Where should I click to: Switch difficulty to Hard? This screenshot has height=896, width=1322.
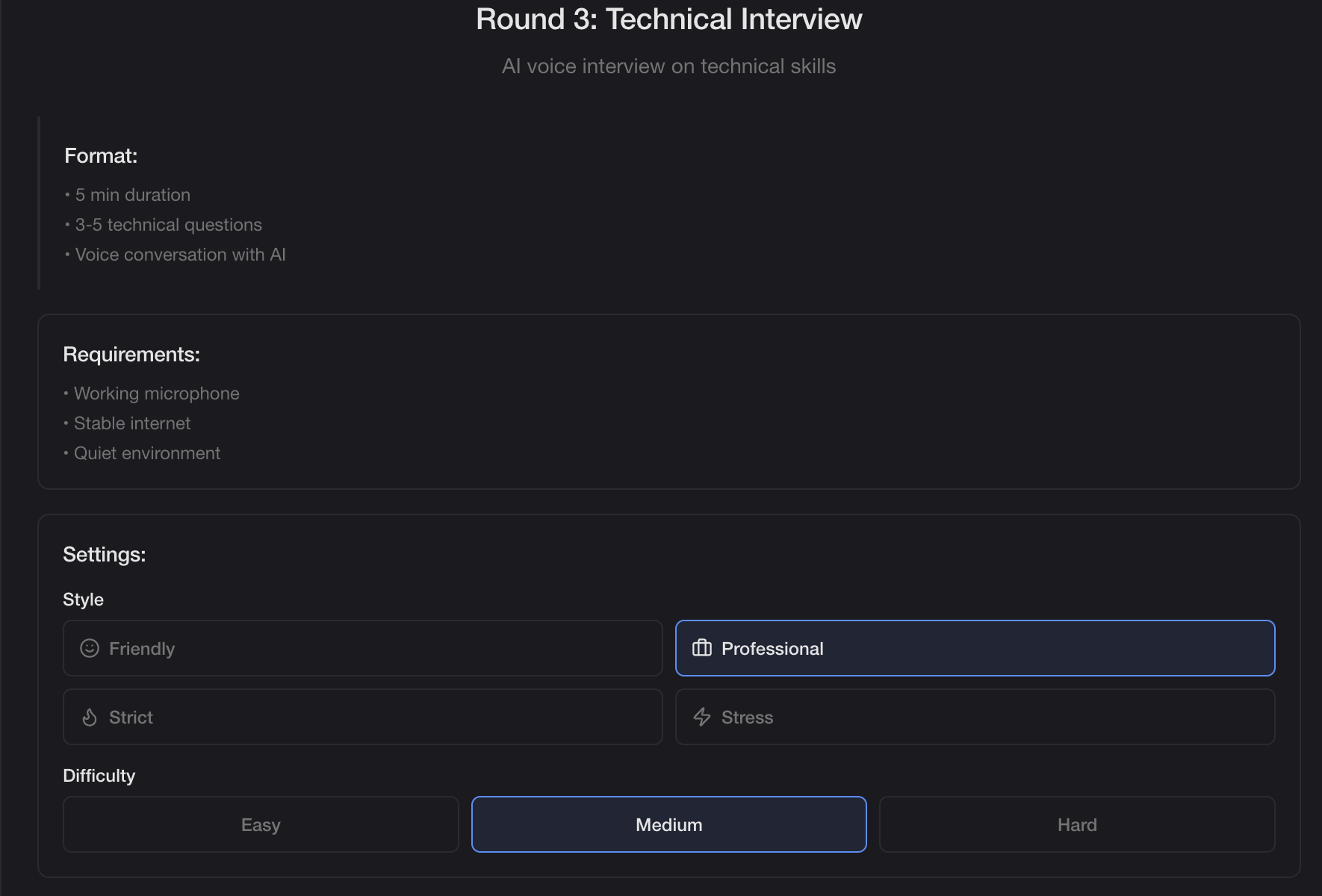click(1077, 824)
